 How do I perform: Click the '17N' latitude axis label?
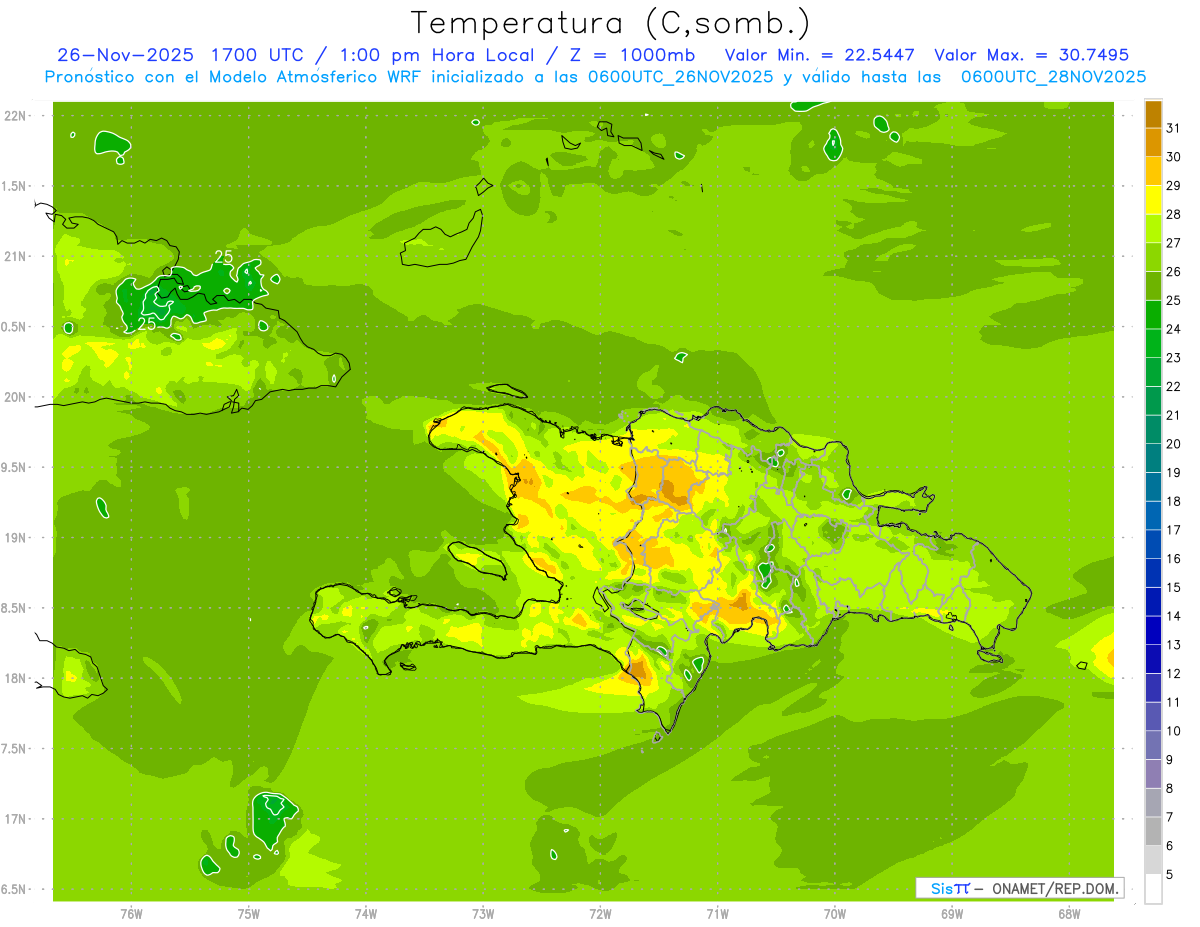17,819
